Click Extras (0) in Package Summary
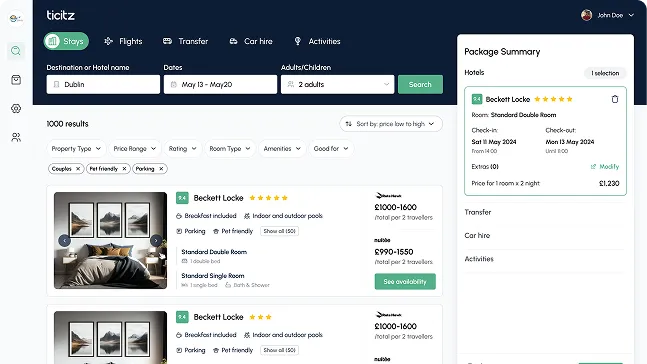 pos(485,167)
